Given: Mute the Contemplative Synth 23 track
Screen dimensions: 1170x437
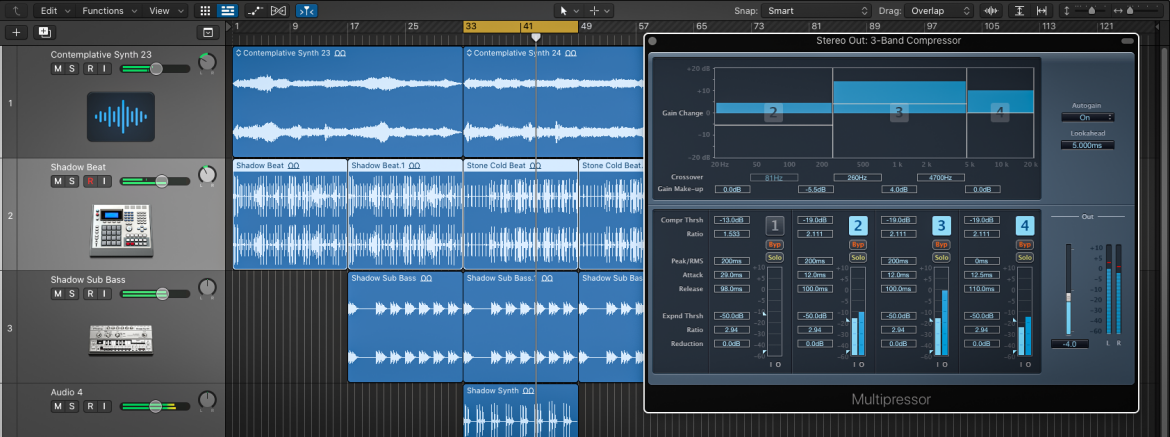Looking at the screenshot, I should pyautogui.click(x=57, y=69).
